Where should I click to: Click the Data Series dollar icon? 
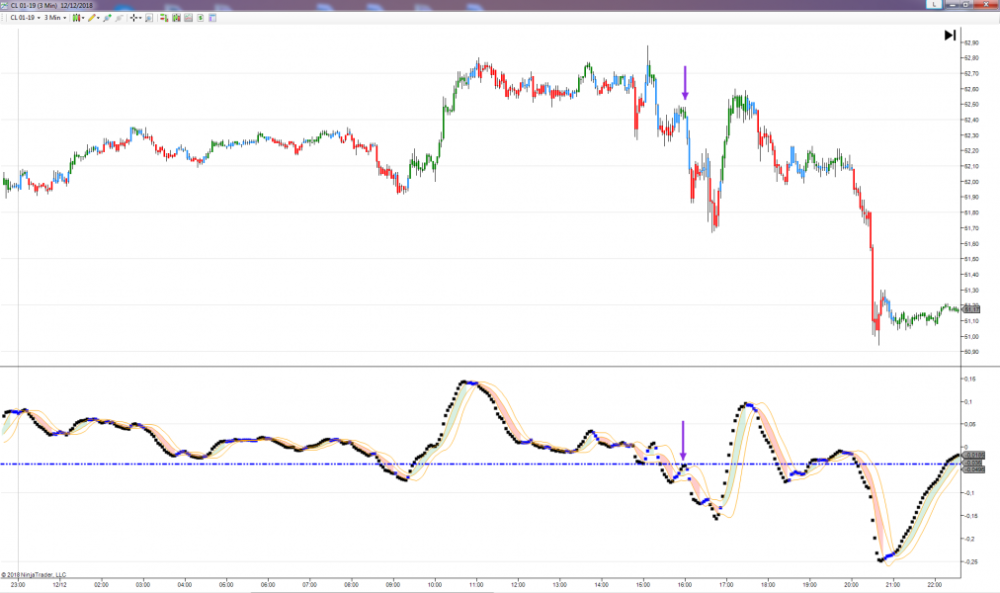pos(200,18)
